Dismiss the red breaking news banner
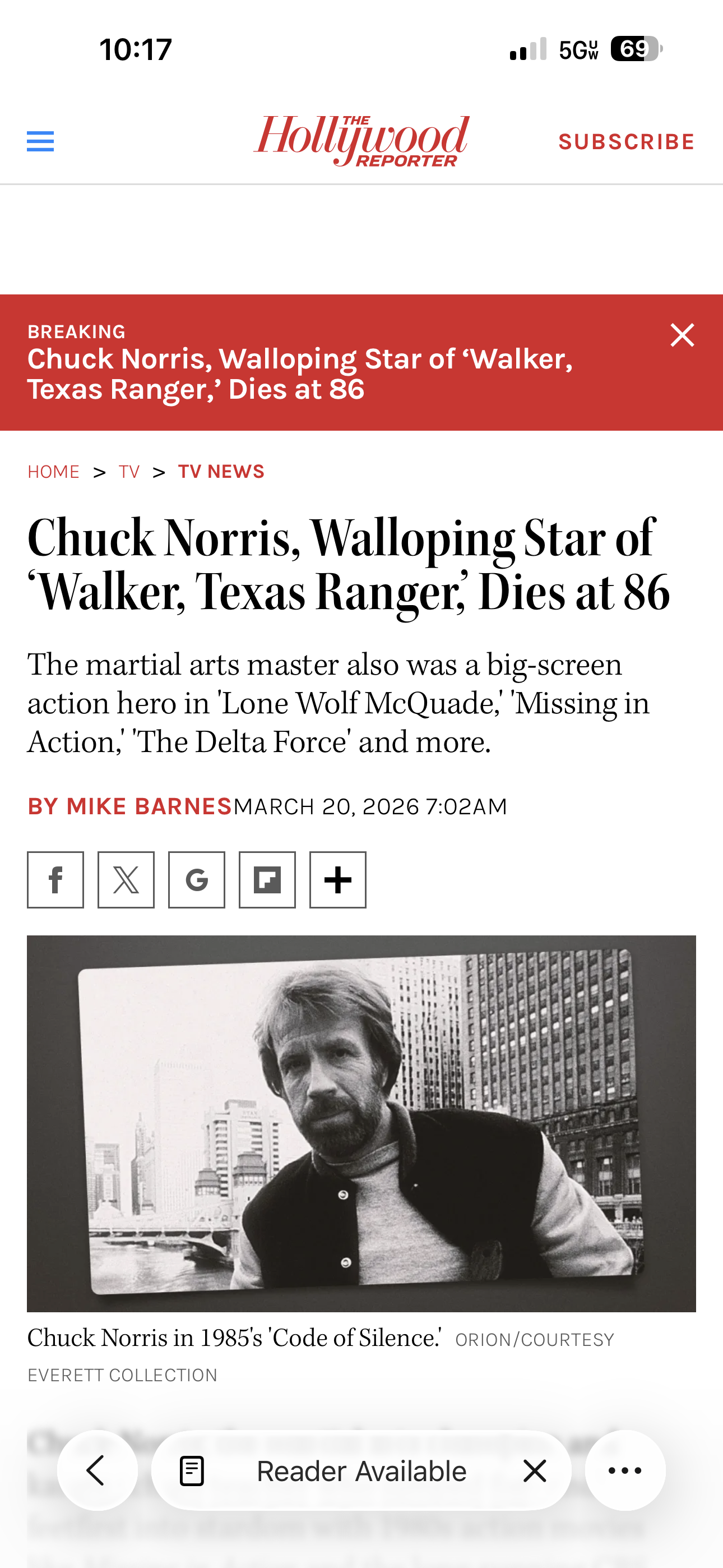This screenshot has height=1568, width=723. coord(682,335)
